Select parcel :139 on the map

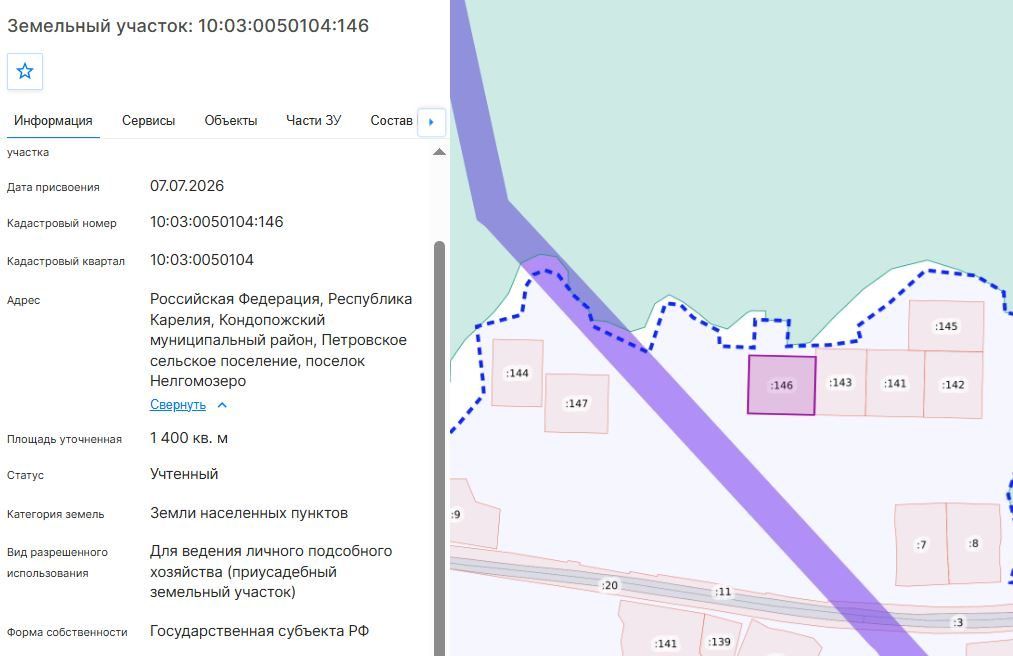(719, 642)
